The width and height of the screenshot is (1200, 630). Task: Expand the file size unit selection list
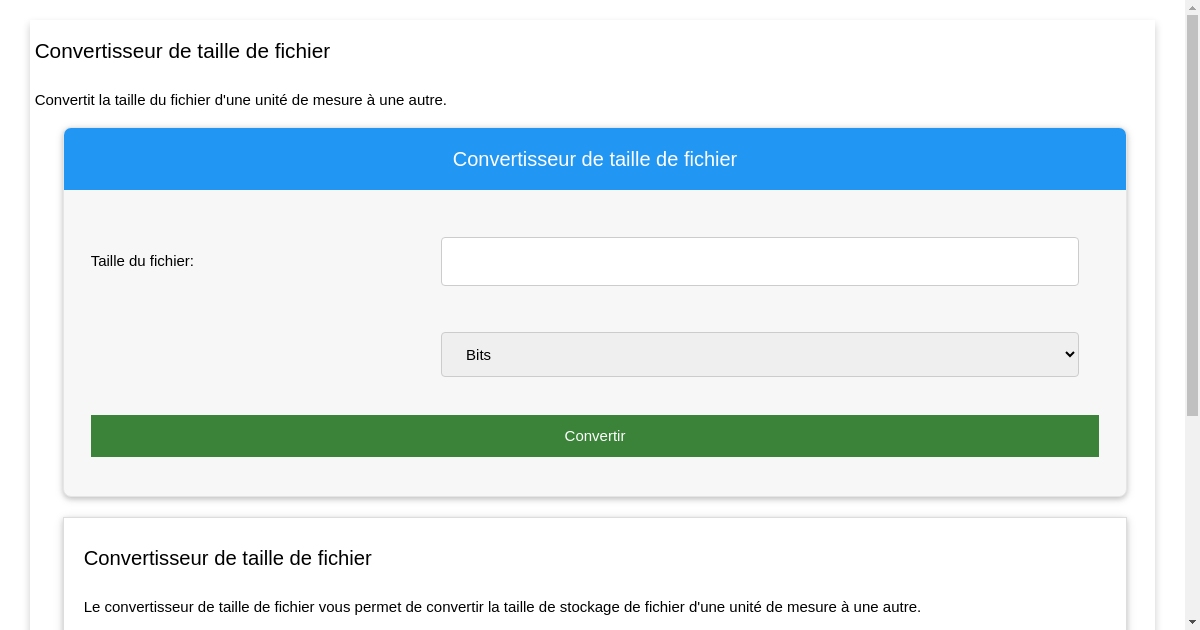(x=760, y=354)
